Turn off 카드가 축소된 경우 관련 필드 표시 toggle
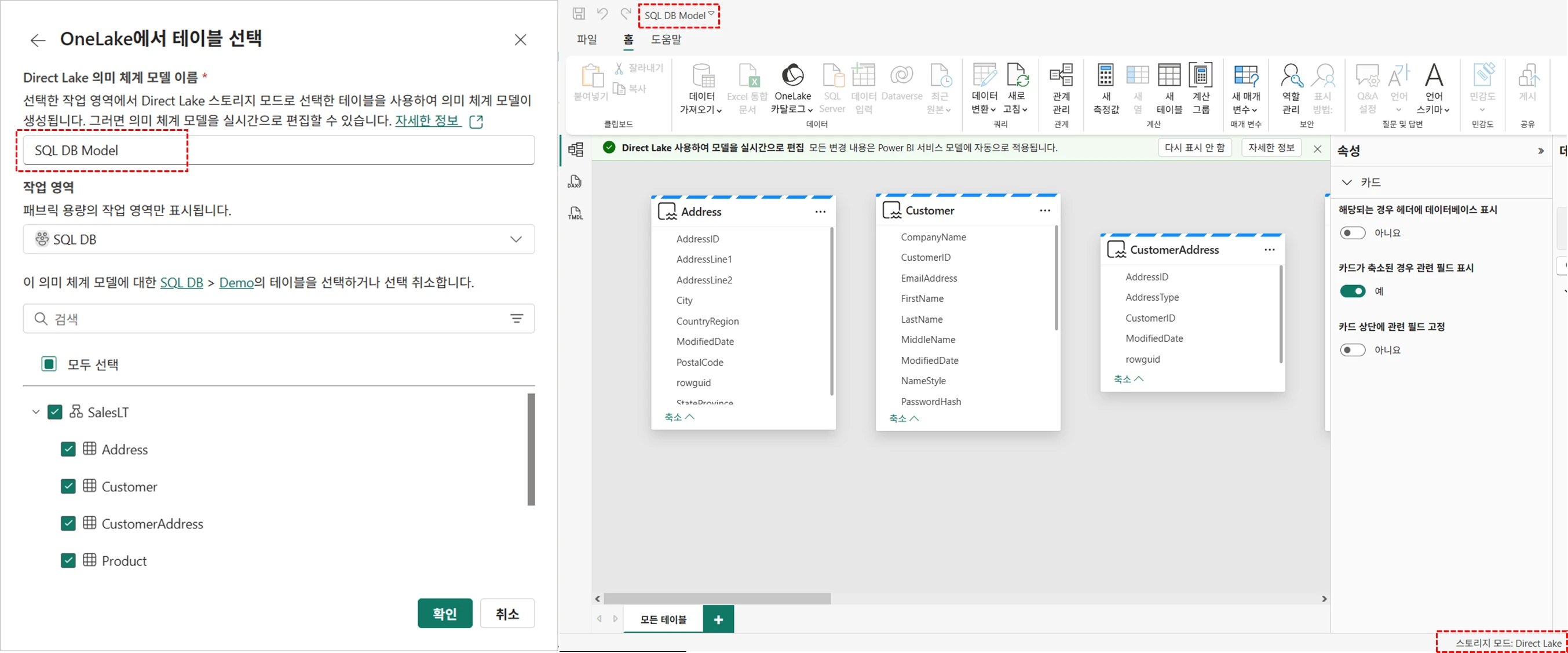 click(1353, 291)
